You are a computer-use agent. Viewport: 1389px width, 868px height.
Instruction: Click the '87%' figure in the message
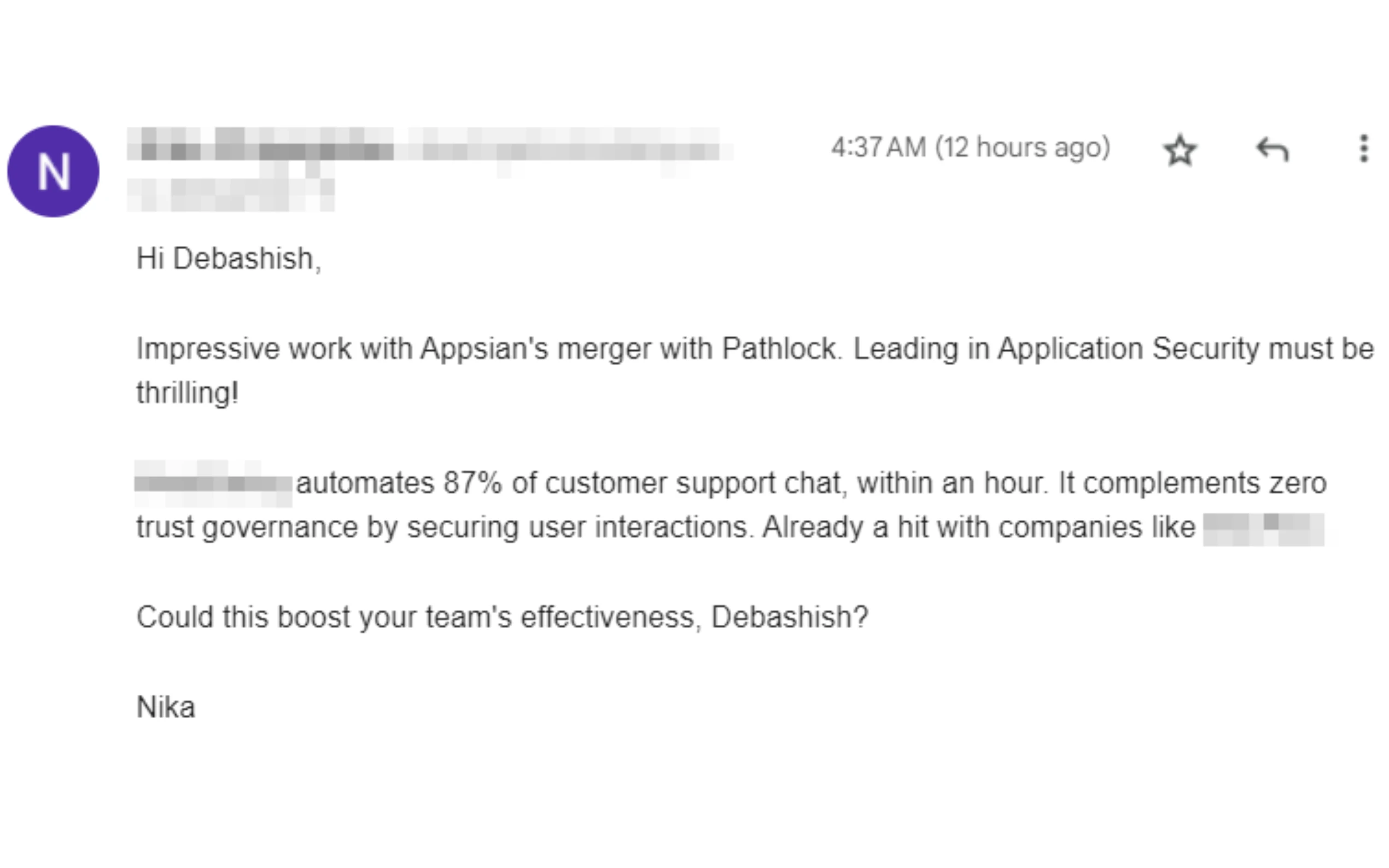click(x=472, y=483)
